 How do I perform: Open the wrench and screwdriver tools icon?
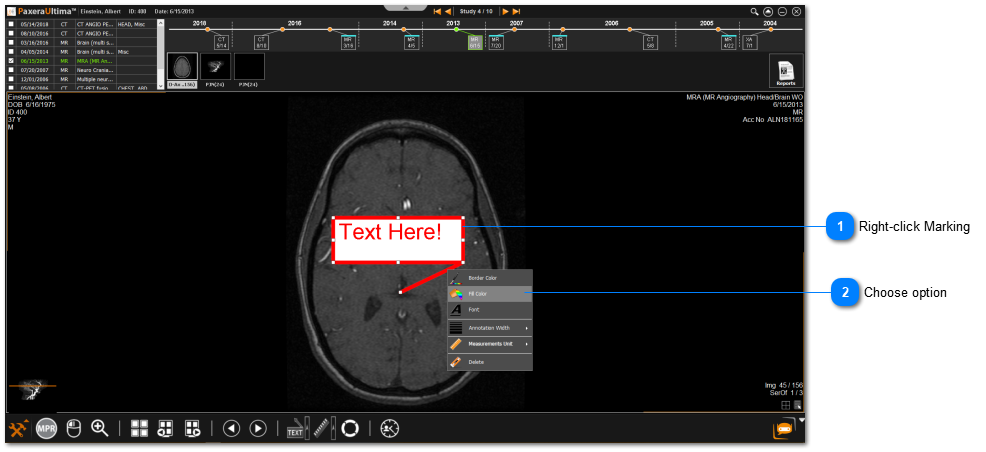pos(18,429)
